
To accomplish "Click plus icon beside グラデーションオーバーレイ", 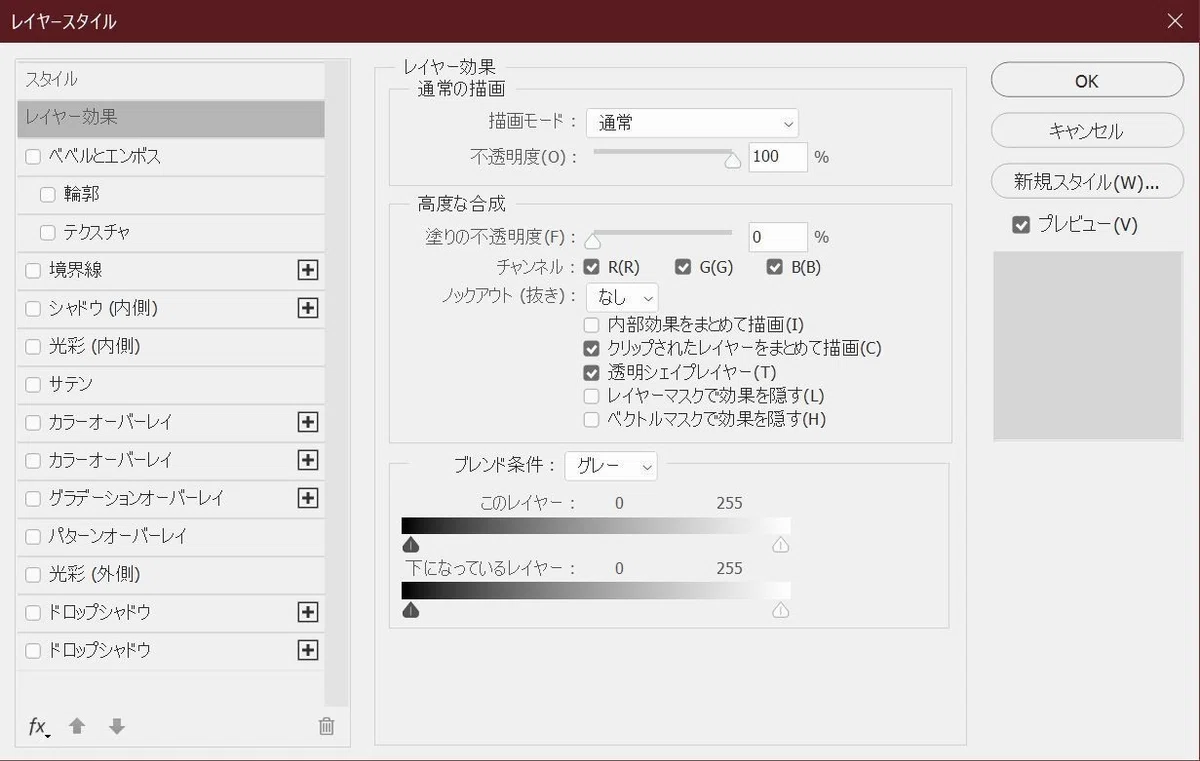I will coord(308,498).
